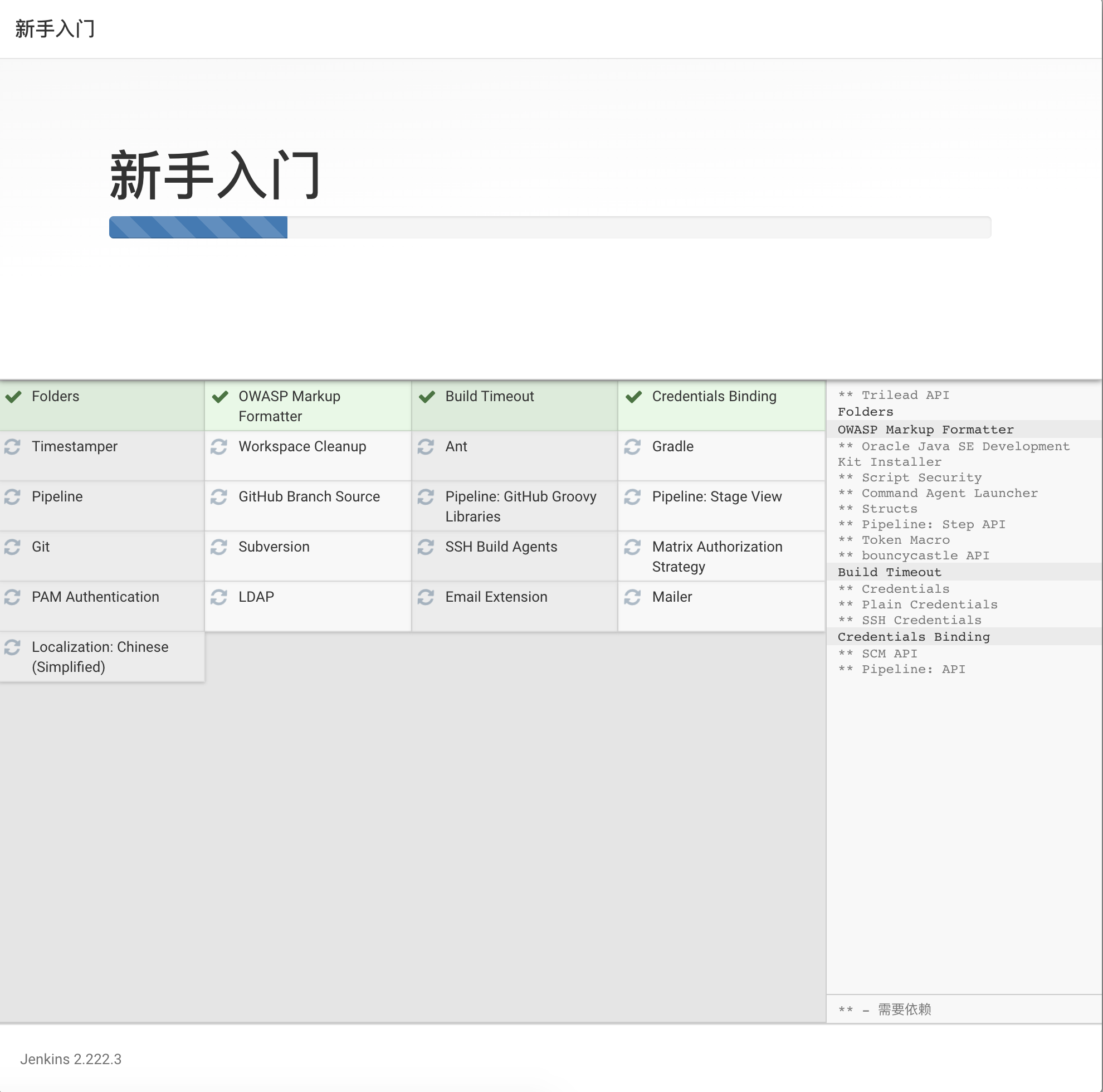The width and height of the screenshot is (1103, 1092).
Task: Click the loading icon for LDAP
Action: (219, 597)
